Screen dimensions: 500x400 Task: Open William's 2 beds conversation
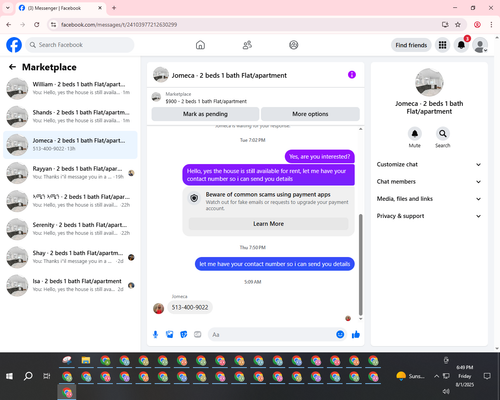(70, 89)
